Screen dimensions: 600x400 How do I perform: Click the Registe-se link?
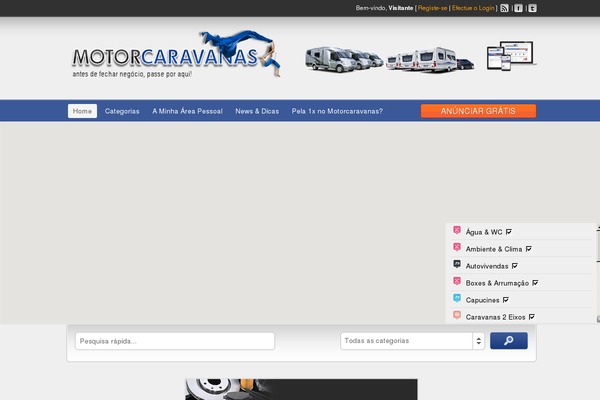[x=432, y=8]
